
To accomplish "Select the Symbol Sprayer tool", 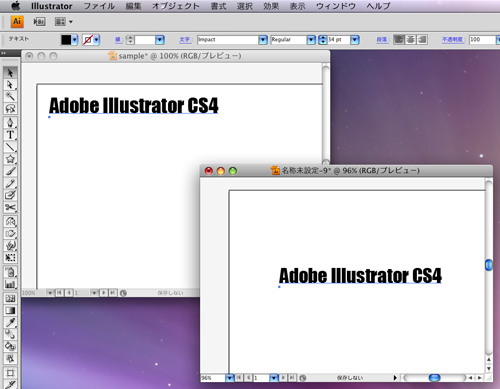I will tap(10, 272).
